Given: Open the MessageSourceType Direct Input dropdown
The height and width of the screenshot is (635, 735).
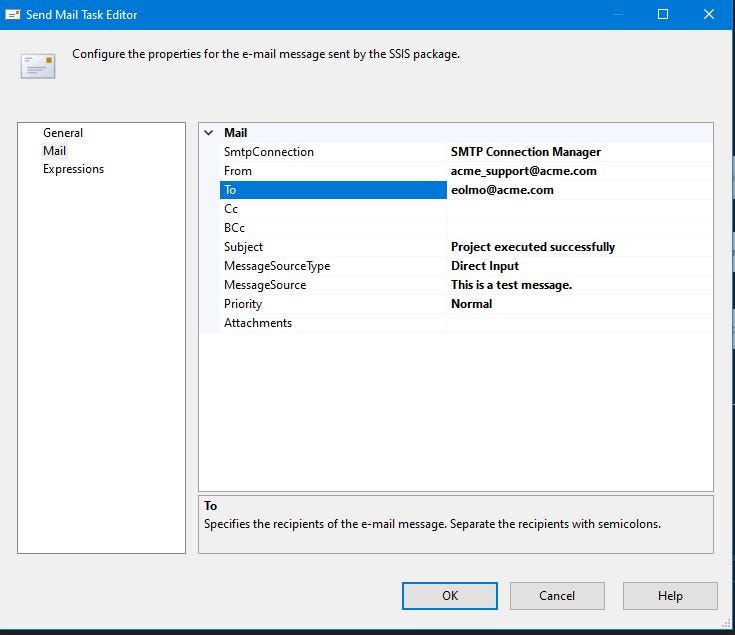Looking at the screenshot, I should 580,266.
